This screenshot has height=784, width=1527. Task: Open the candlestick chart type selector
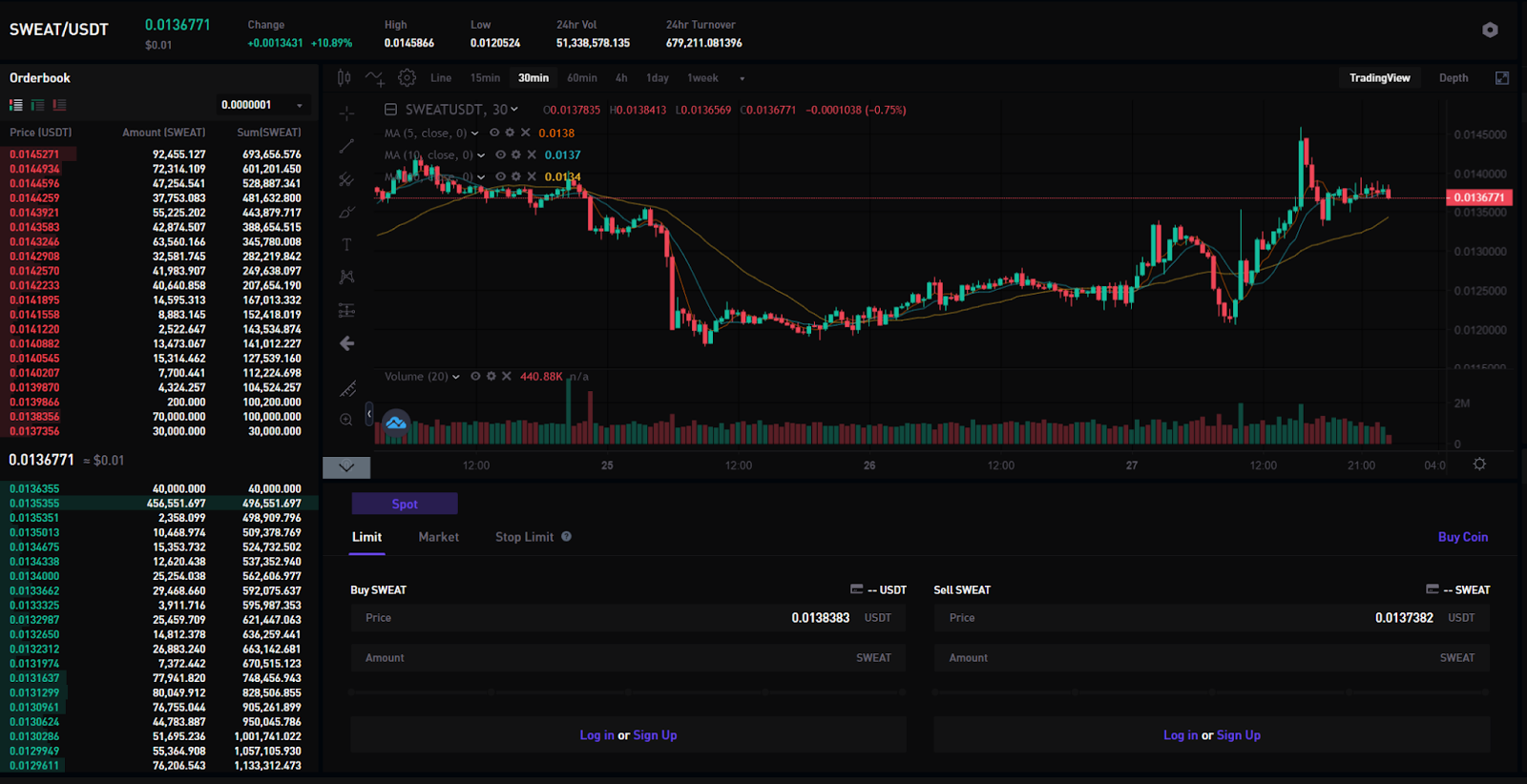(x=344, y=78)
